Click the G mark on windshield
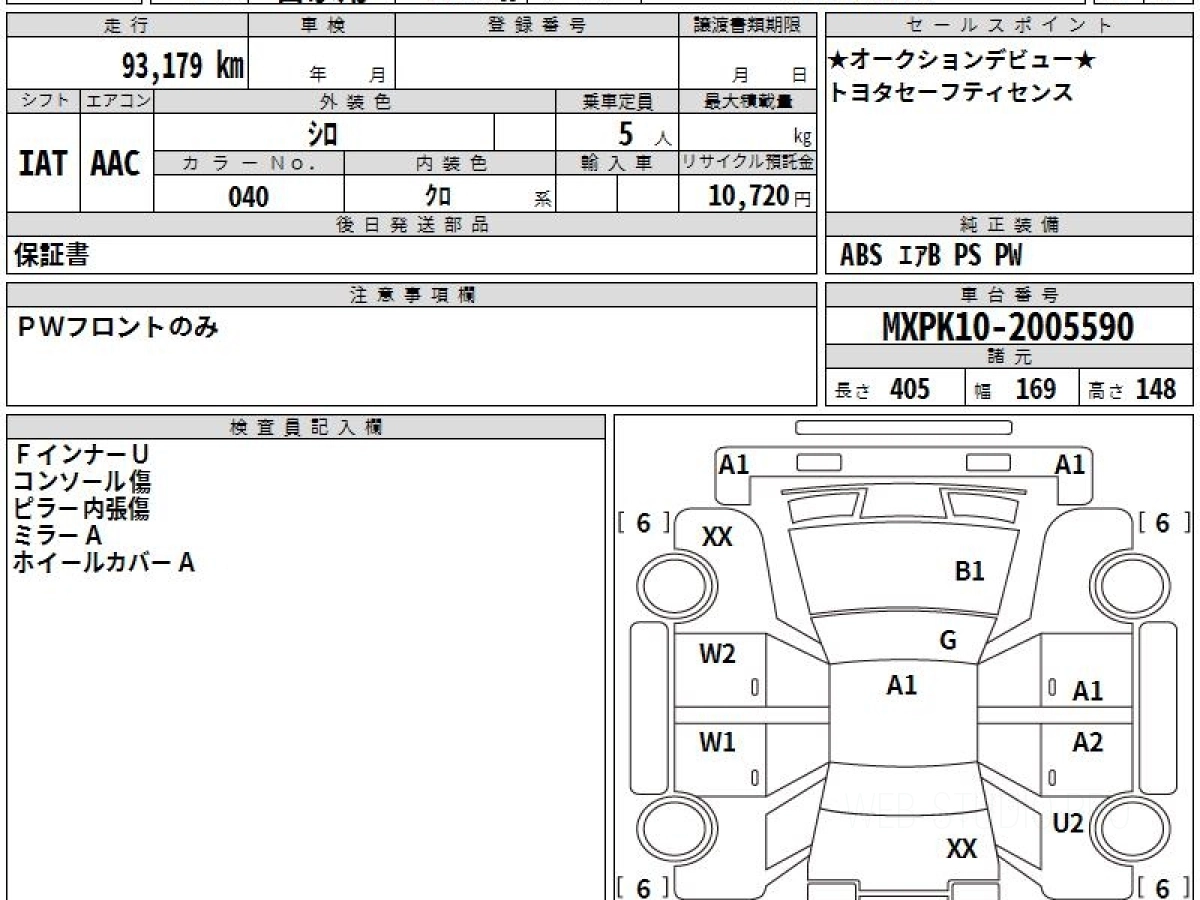The height and width of the screenshot is (900, 1200). (948, 641)
